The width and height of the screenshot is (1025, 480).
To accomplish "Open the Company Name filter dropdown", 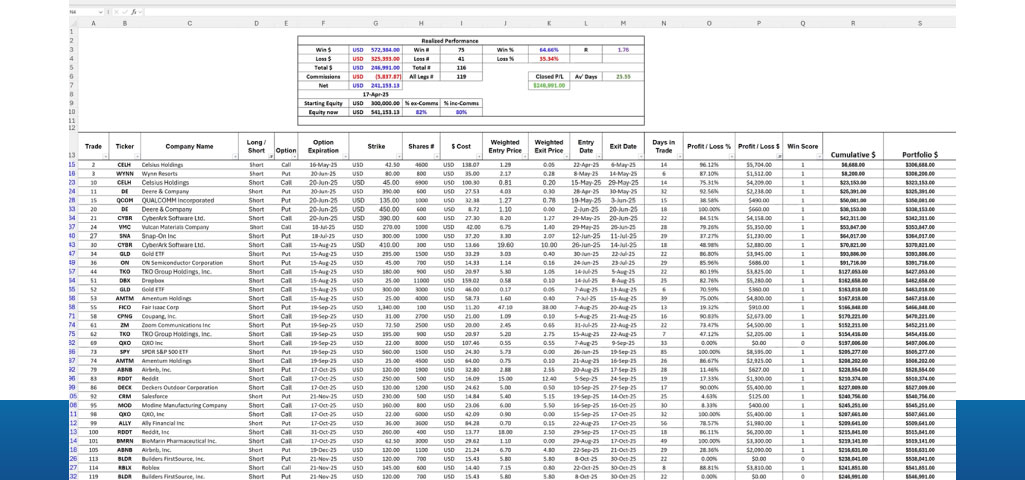I will tap(237, 156).
